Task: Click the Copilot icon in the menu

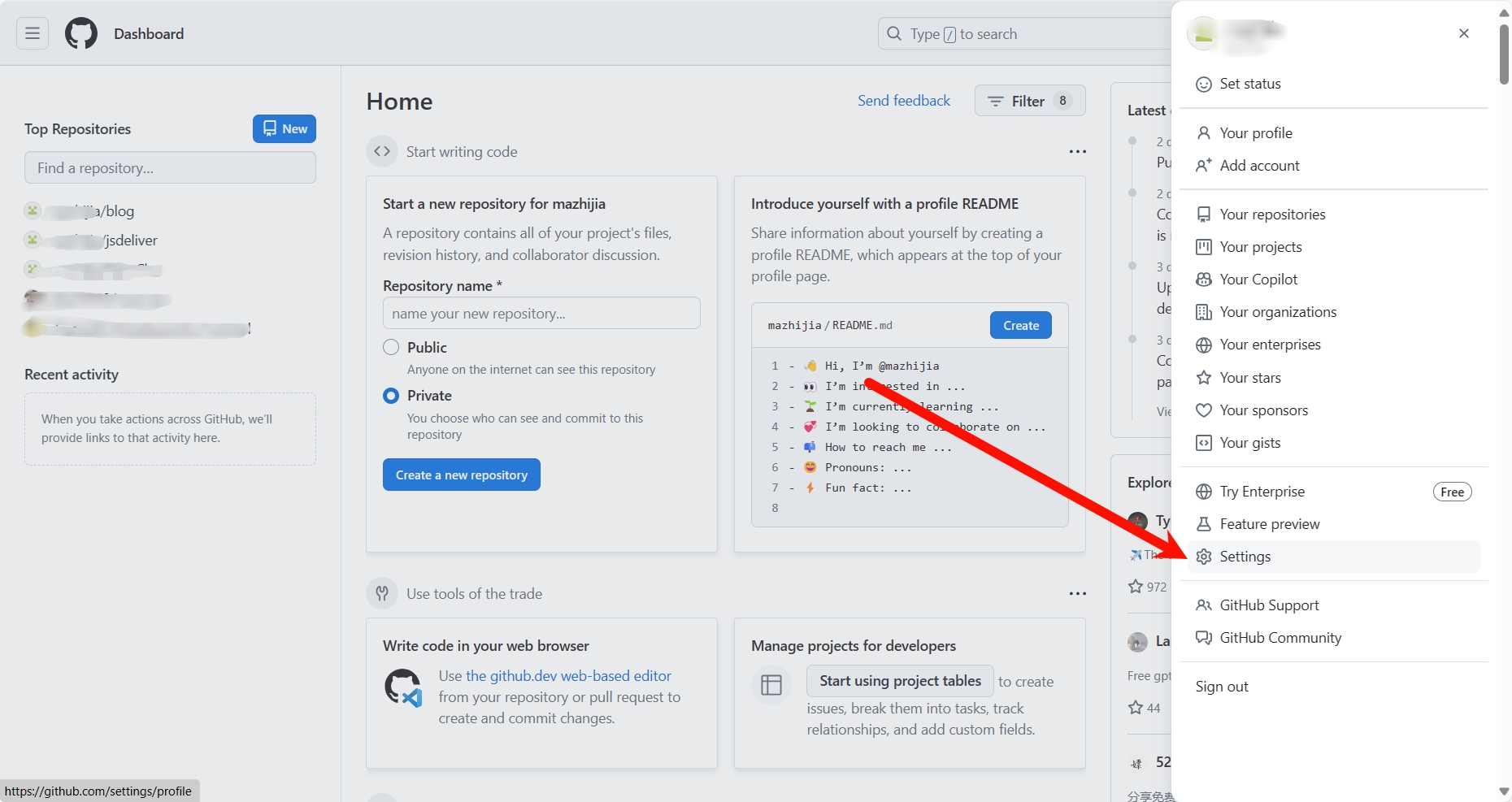Action: click(x=1204, y=280)
